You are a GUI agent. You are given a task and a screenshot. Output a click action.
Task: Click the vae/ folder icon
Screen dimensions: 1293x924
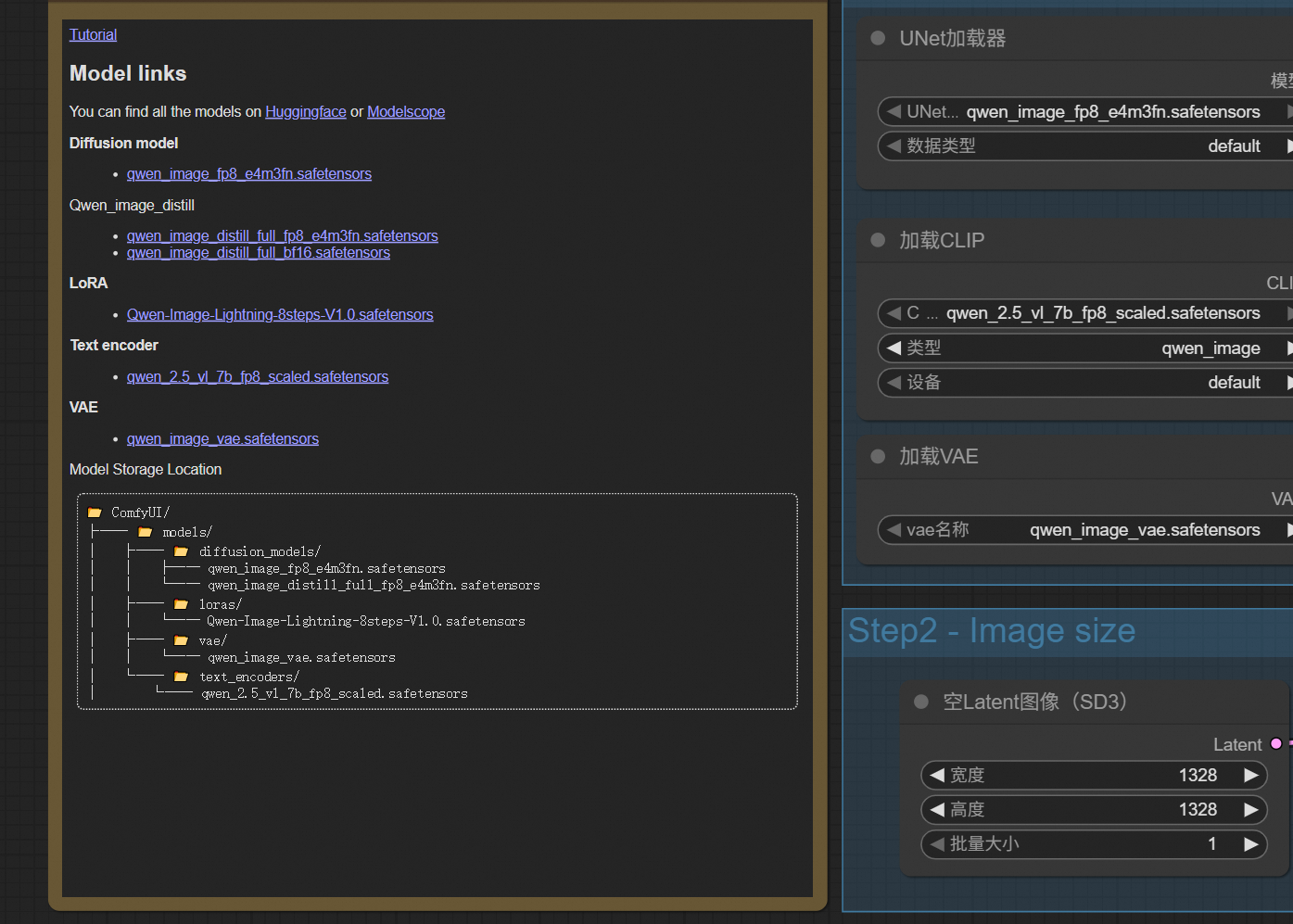point(182,640)
